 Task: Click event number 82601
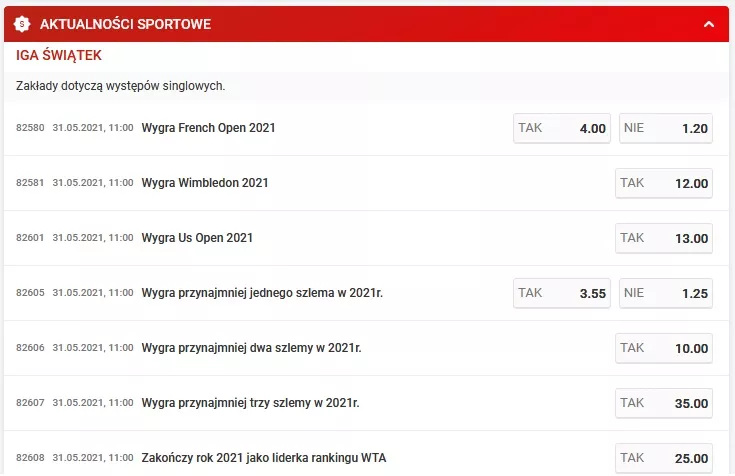point(30,238)
